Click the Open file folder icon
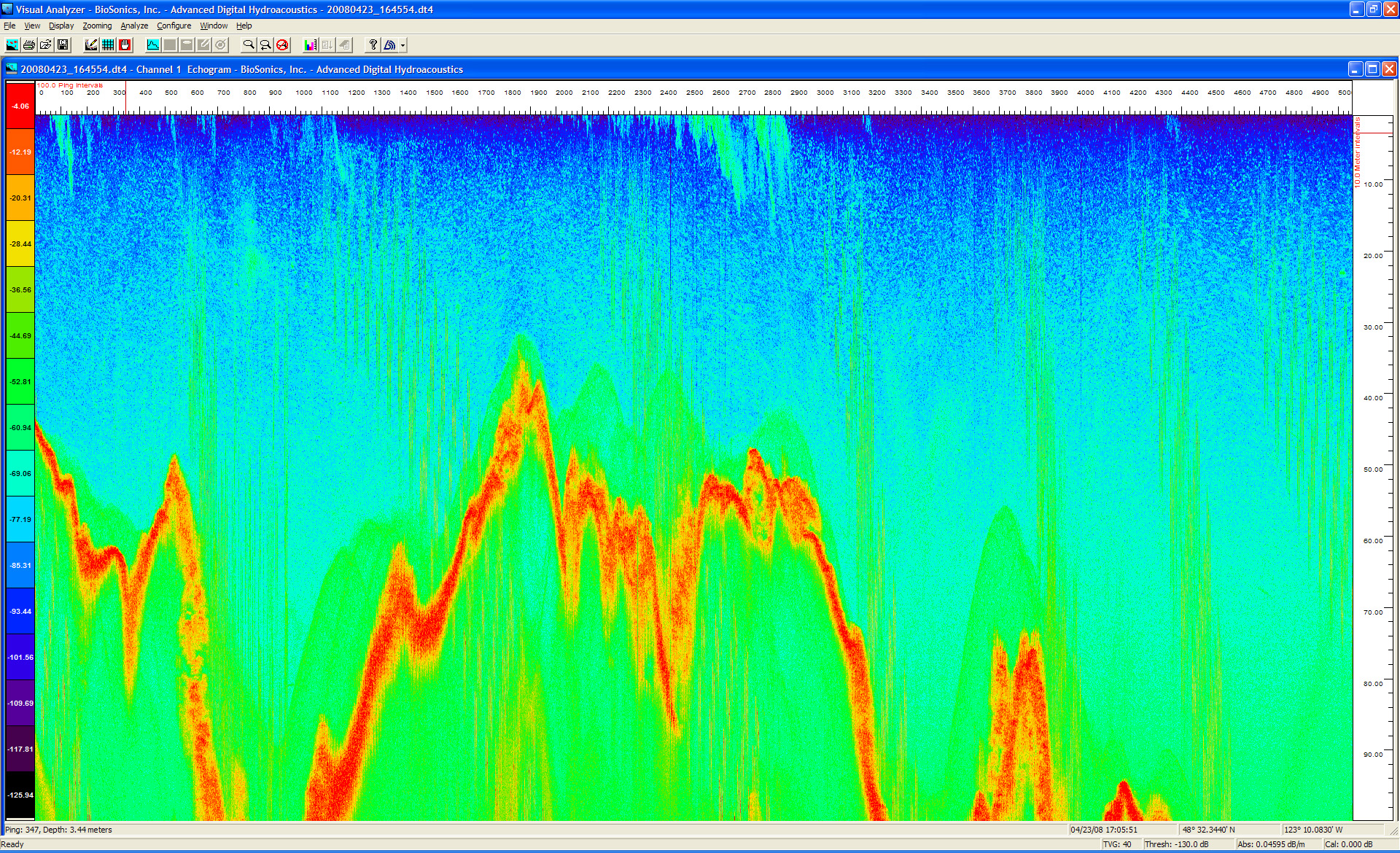The height and width of the screenshot is (853, 1400). click(46, 45)
